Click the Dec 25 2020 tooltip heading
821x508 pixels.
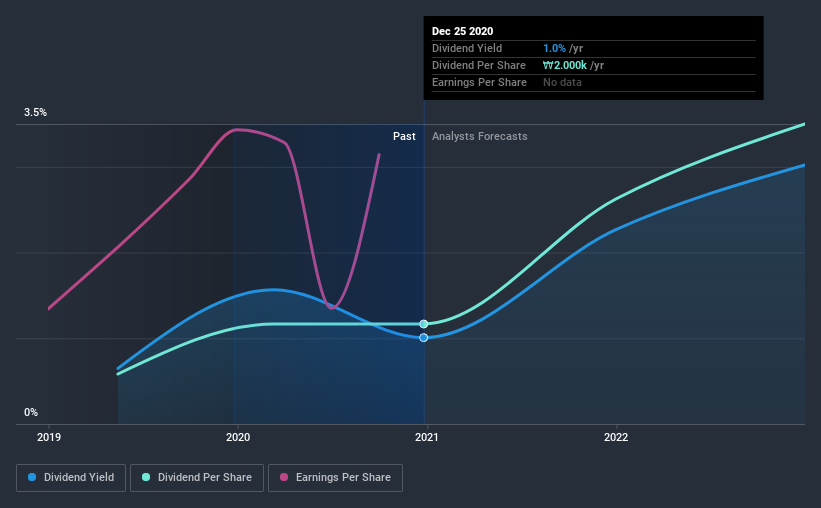(462, 31)
